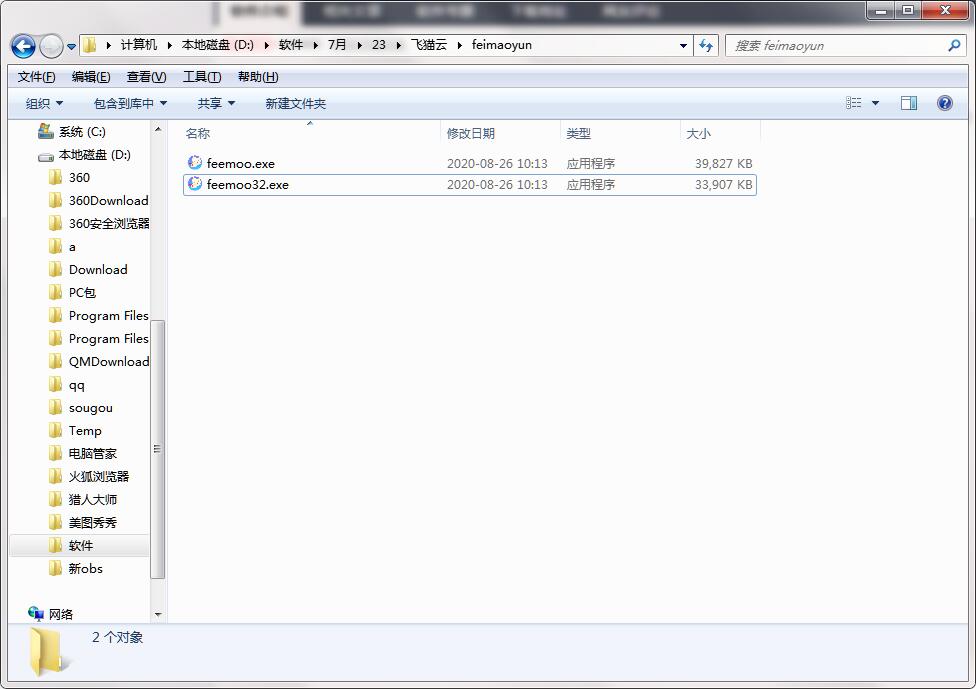Open the 360 folder in sidebar
The height and width of the screenshot is (689, 976).
coord(79,177)
